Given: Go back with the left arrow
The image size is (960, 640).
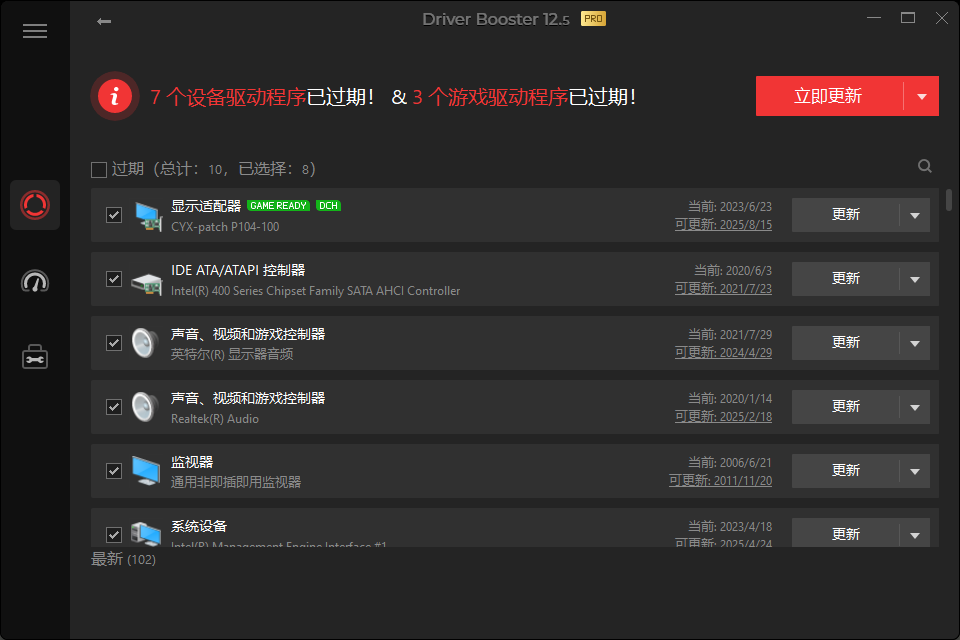Looking at the screenshot, I should tap(104, 21).
